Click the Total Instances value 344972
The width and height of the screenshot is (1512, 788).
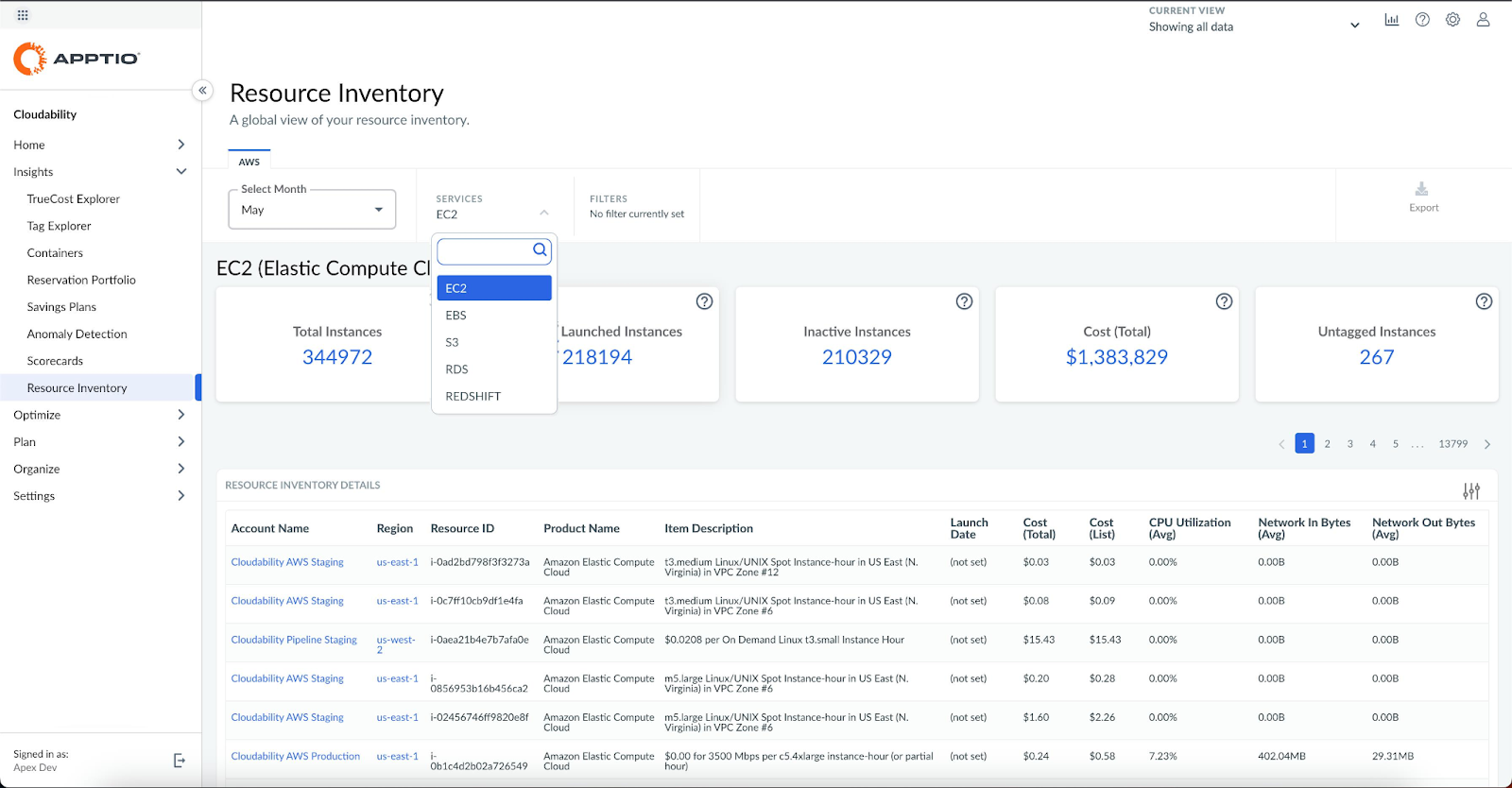tap(337, 357)
